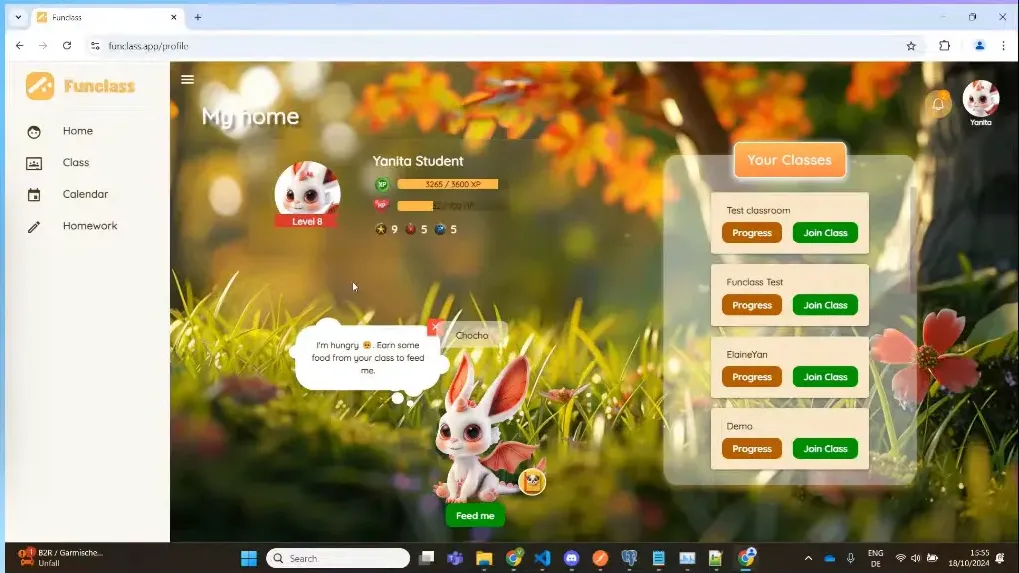This screenshot has width=1019, height=573.
Task: Click the Home face icon
Action: tap(34, 131)
